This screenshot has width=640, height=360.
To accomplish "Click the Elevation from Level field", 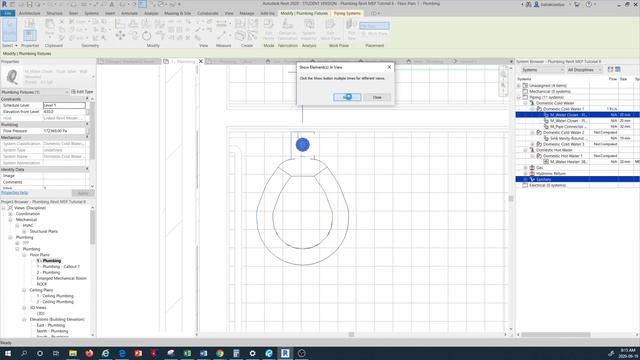I will click(x=64, y=111).
